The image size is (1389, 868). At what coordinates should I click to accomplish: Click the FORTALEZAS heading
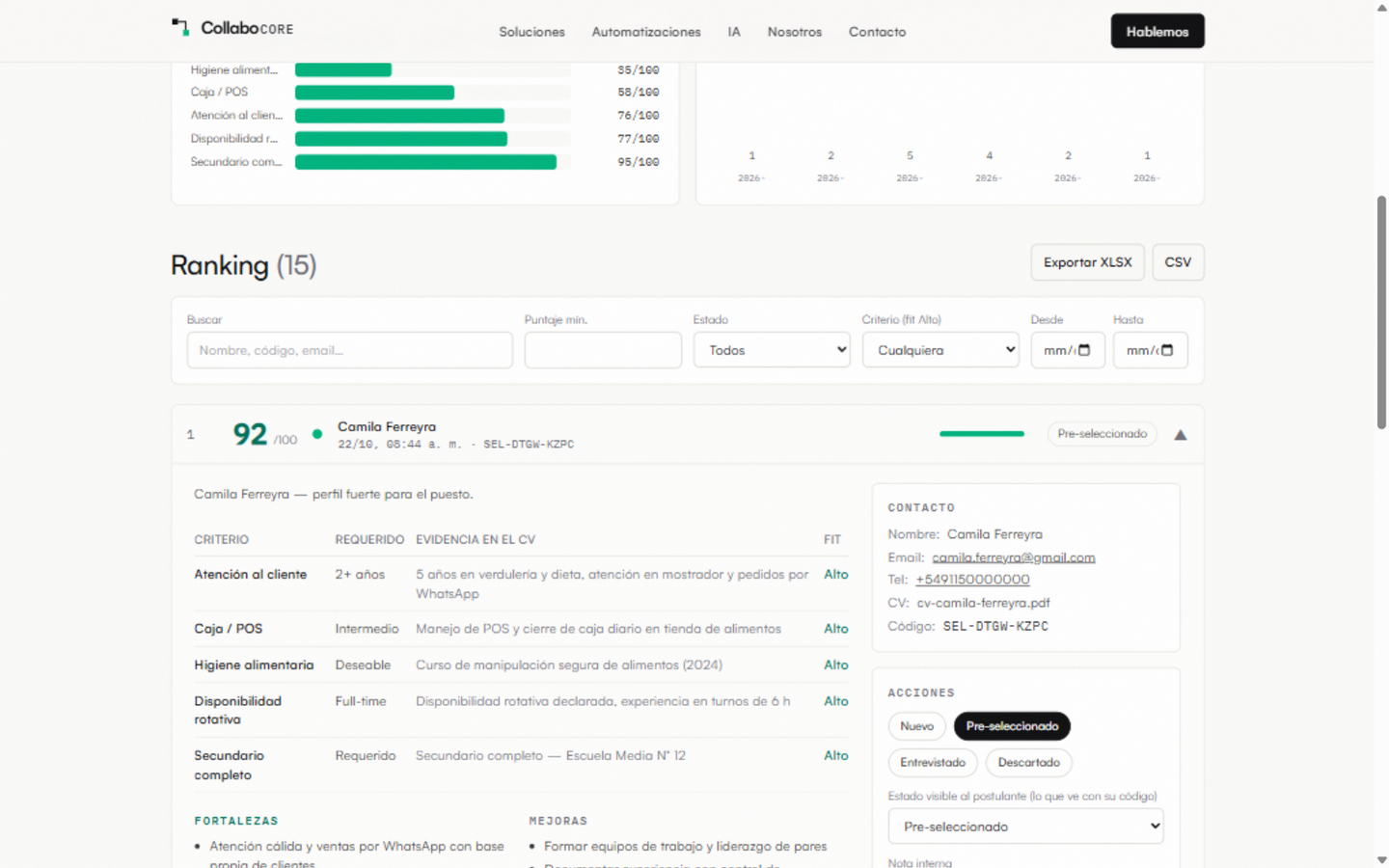tap(236, 821)
